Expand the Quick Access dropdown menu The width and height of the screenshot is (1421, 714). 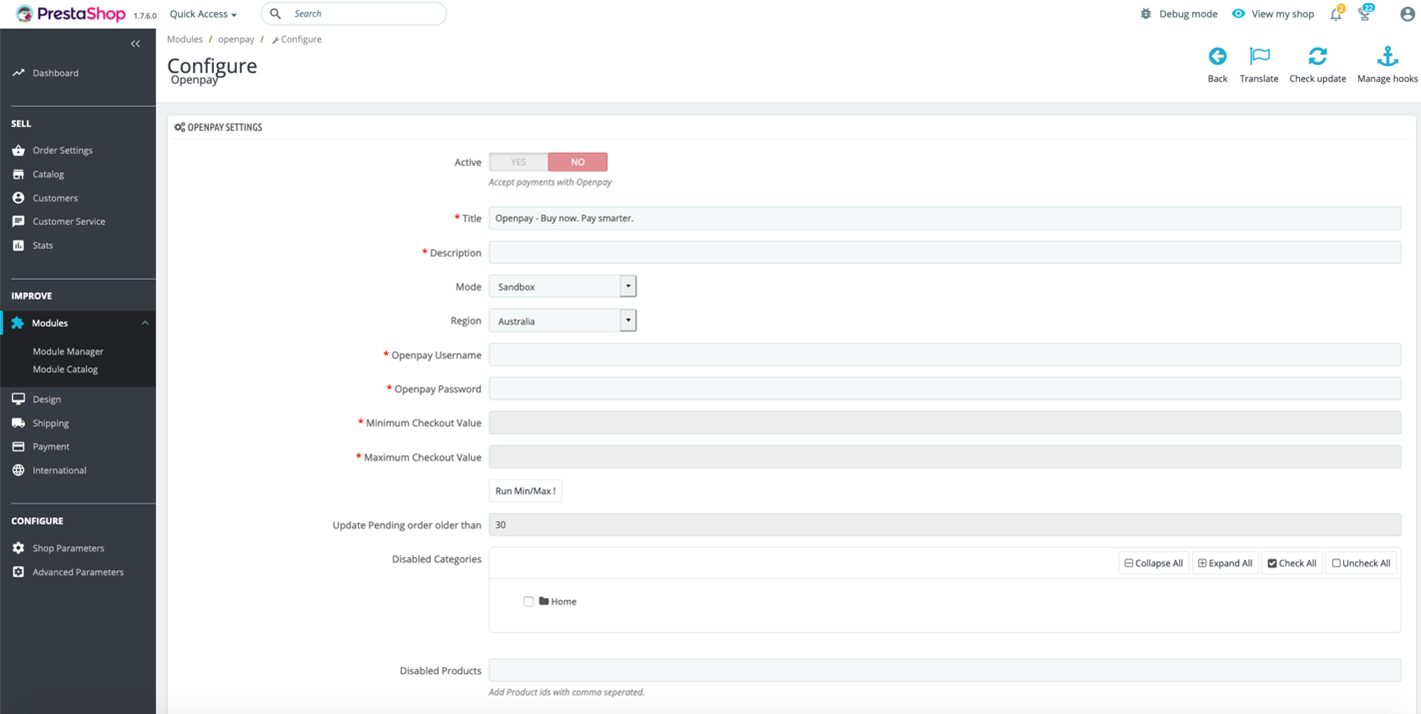pyautogui.click(x=203, y=14)
